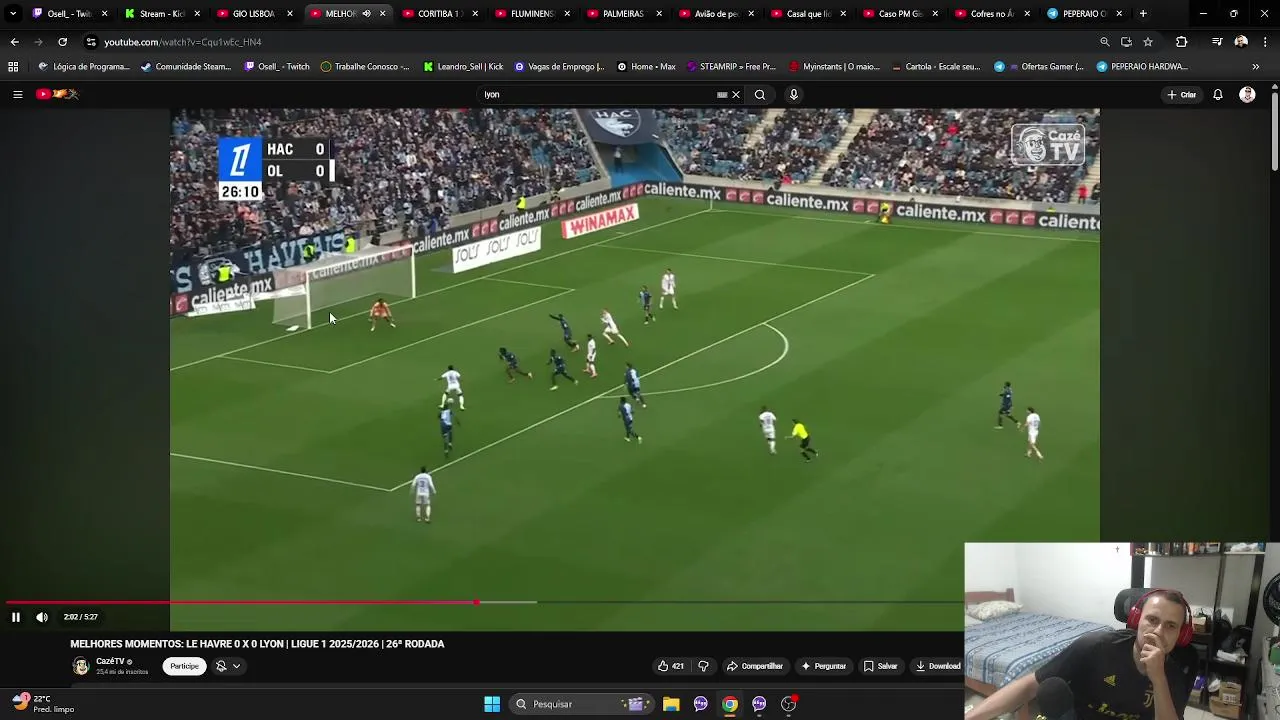This screenshot has height=720, width=1280.
Task: Open the Home - Max bookmark
Action: 646,67
